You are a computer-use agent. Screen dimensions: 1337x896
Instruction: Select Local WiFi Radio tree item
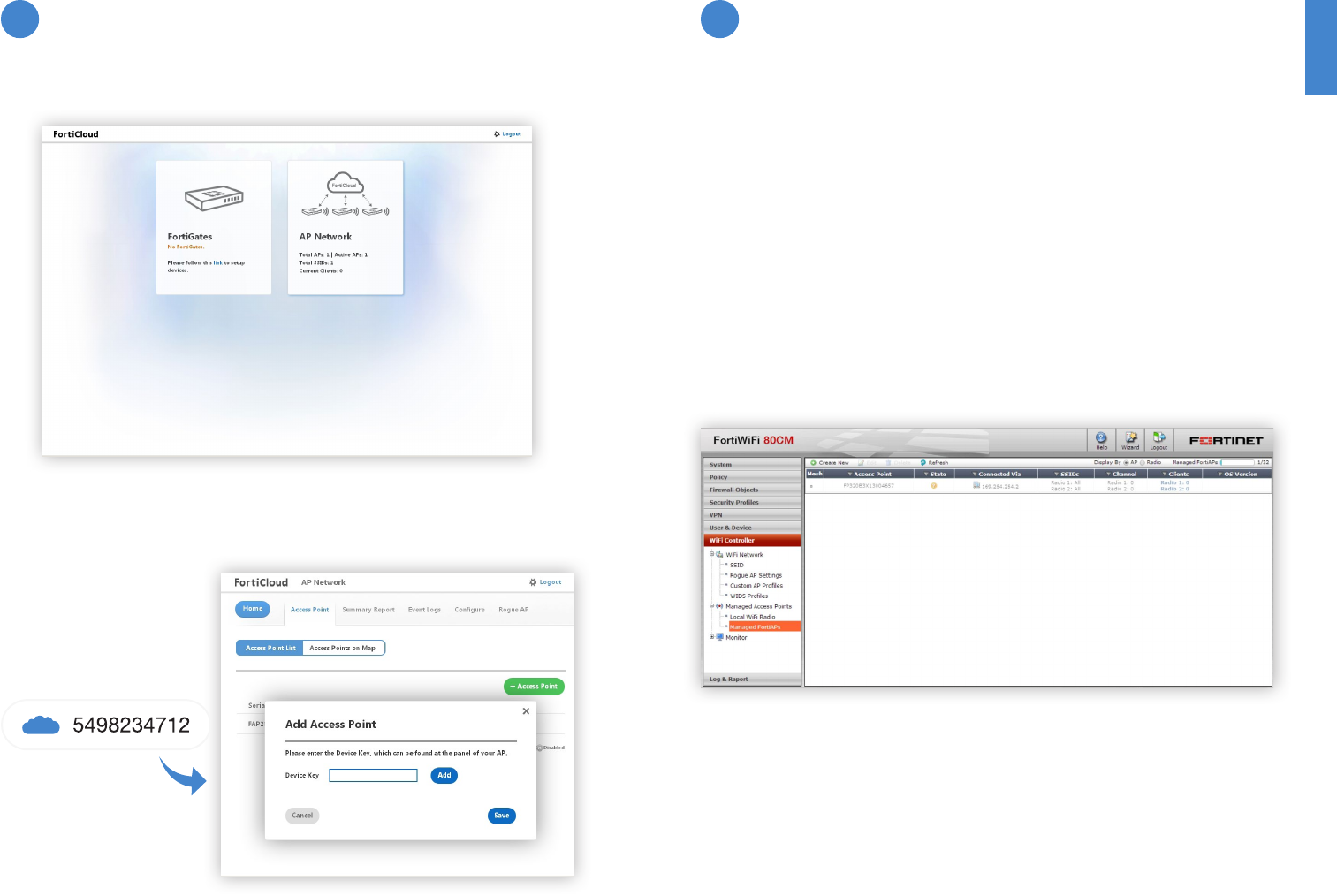[x=752, y=617]
